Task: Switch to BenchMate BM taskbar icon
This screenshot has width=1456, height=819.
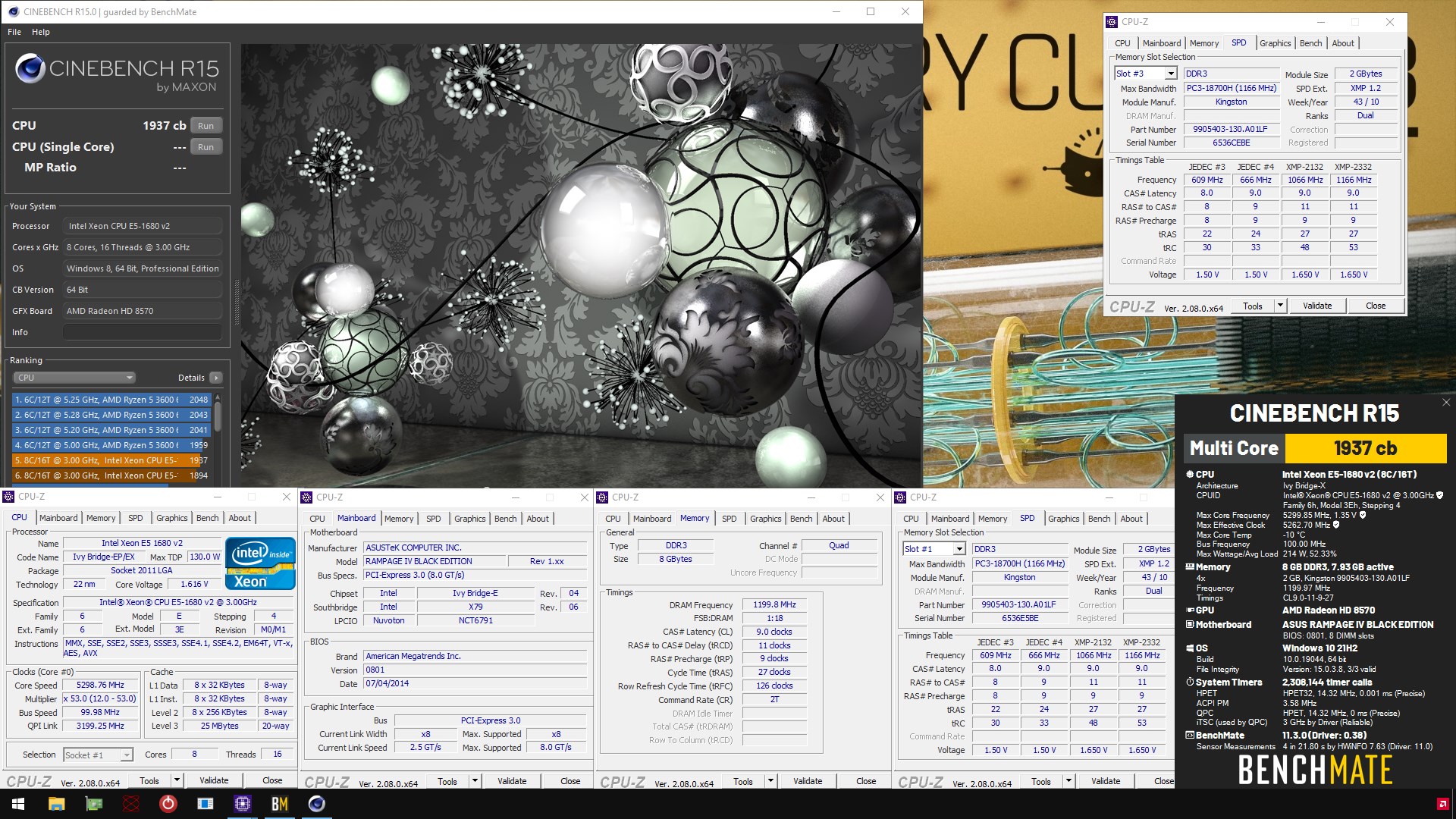Action: click(280, 804)
